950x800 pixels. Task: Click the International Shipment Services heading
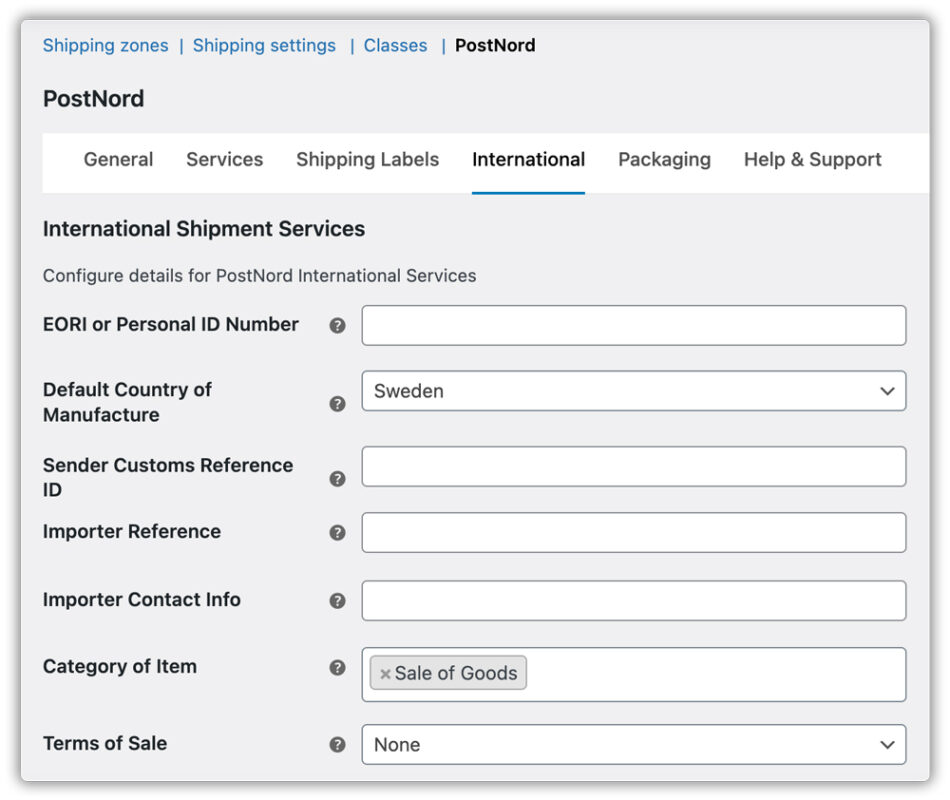coord(204,229)
